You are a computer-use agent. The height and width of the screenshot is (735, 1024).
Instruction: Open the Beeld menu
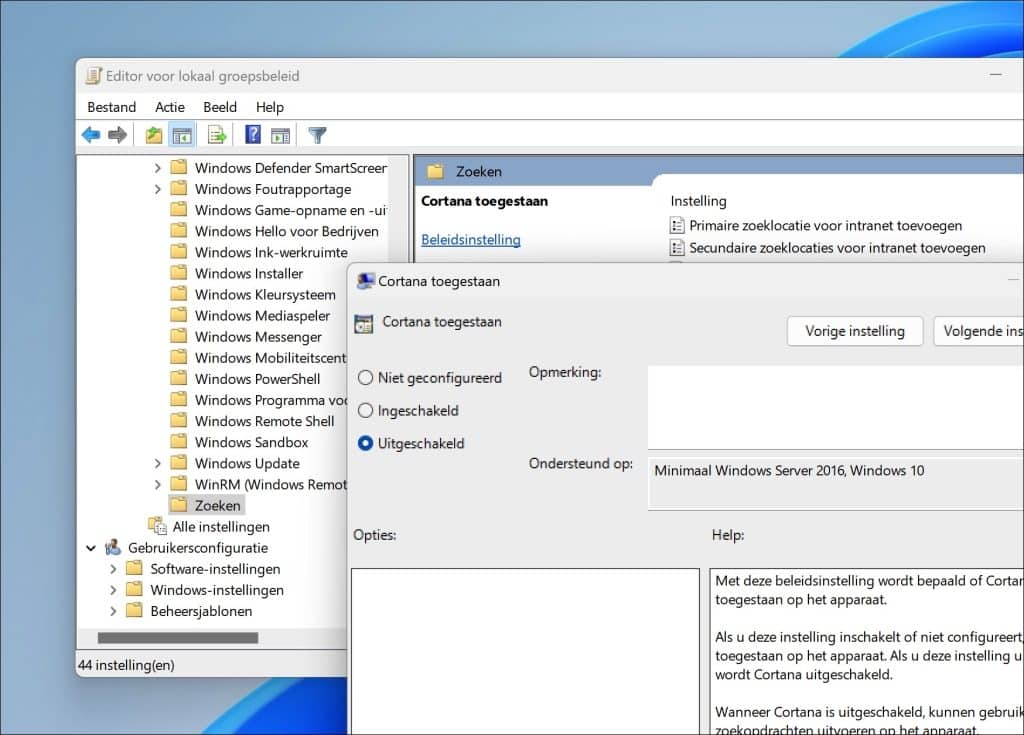(220, 107)
